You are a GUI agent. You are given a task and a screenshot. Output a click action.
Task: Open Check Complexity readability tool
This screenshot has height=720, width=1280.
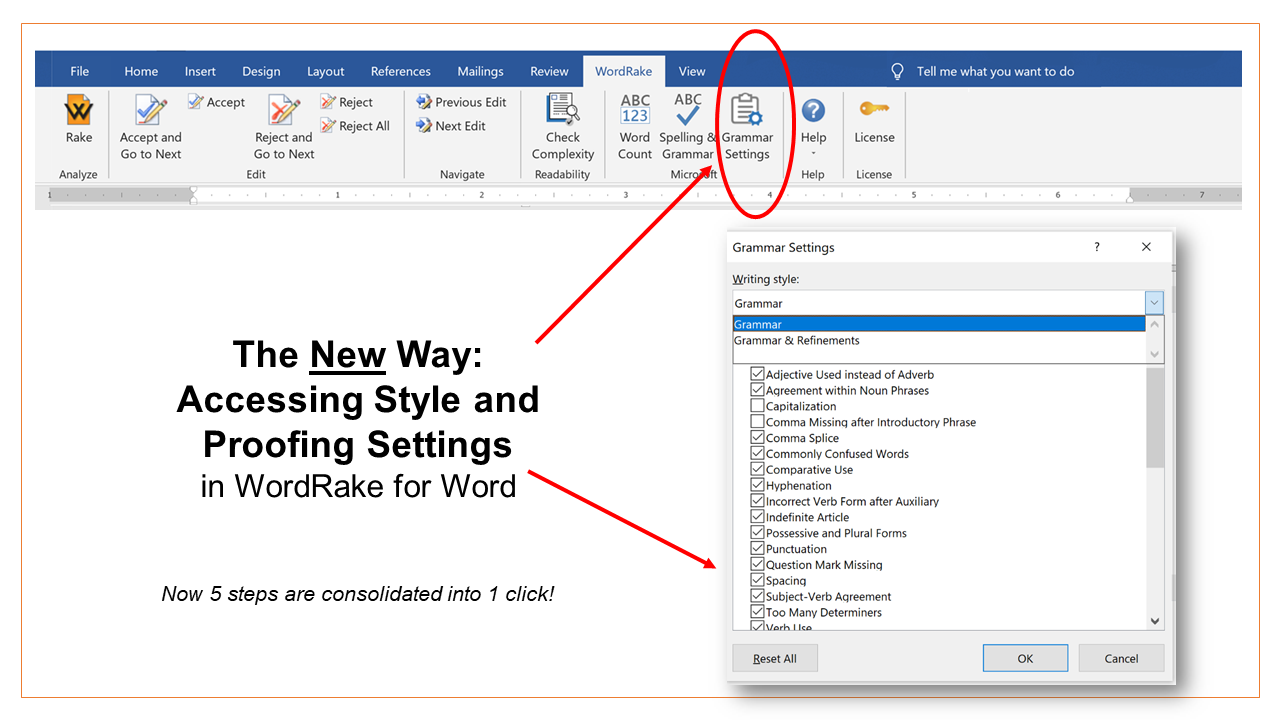coord(563,127)
